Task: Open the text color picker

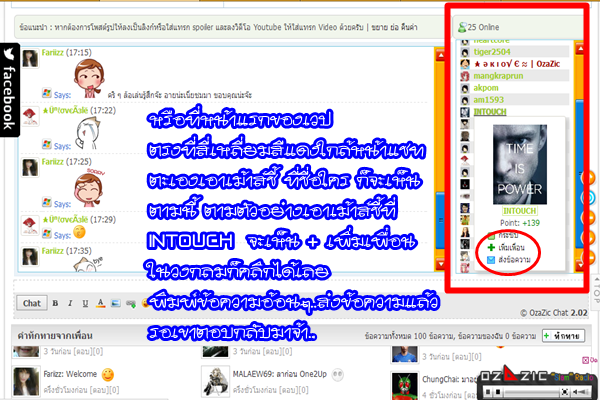Action: (x=100, y=303)
